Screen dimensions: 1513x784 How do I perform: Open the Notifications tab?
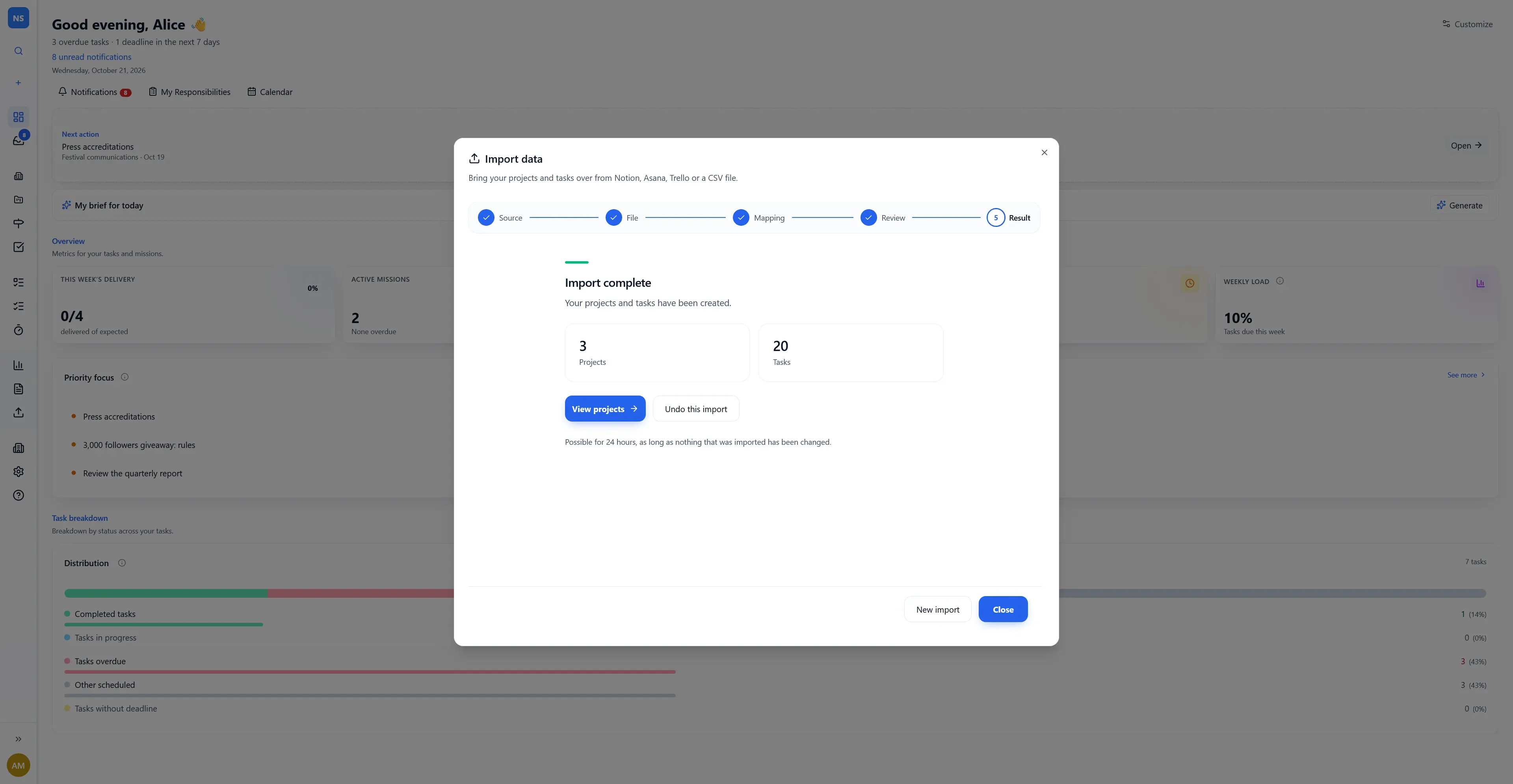(x=95, y=92)
